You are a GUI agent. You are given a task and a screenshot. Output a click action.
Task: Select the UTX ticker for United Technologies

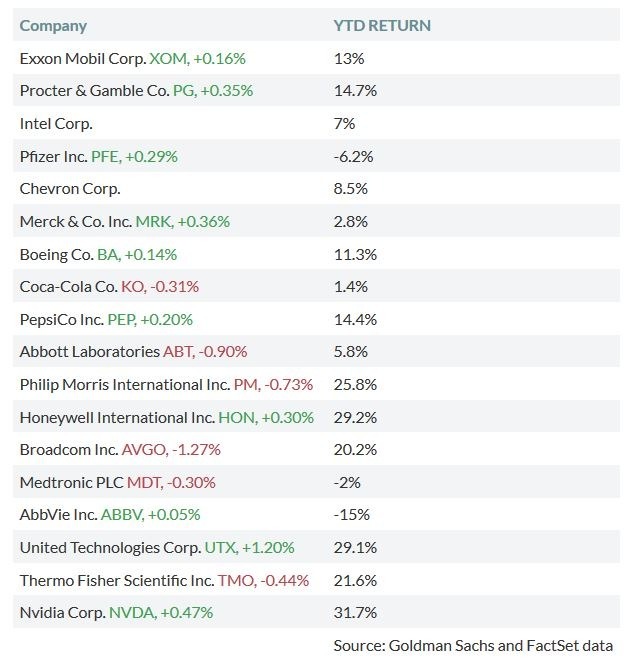(219, 547)
